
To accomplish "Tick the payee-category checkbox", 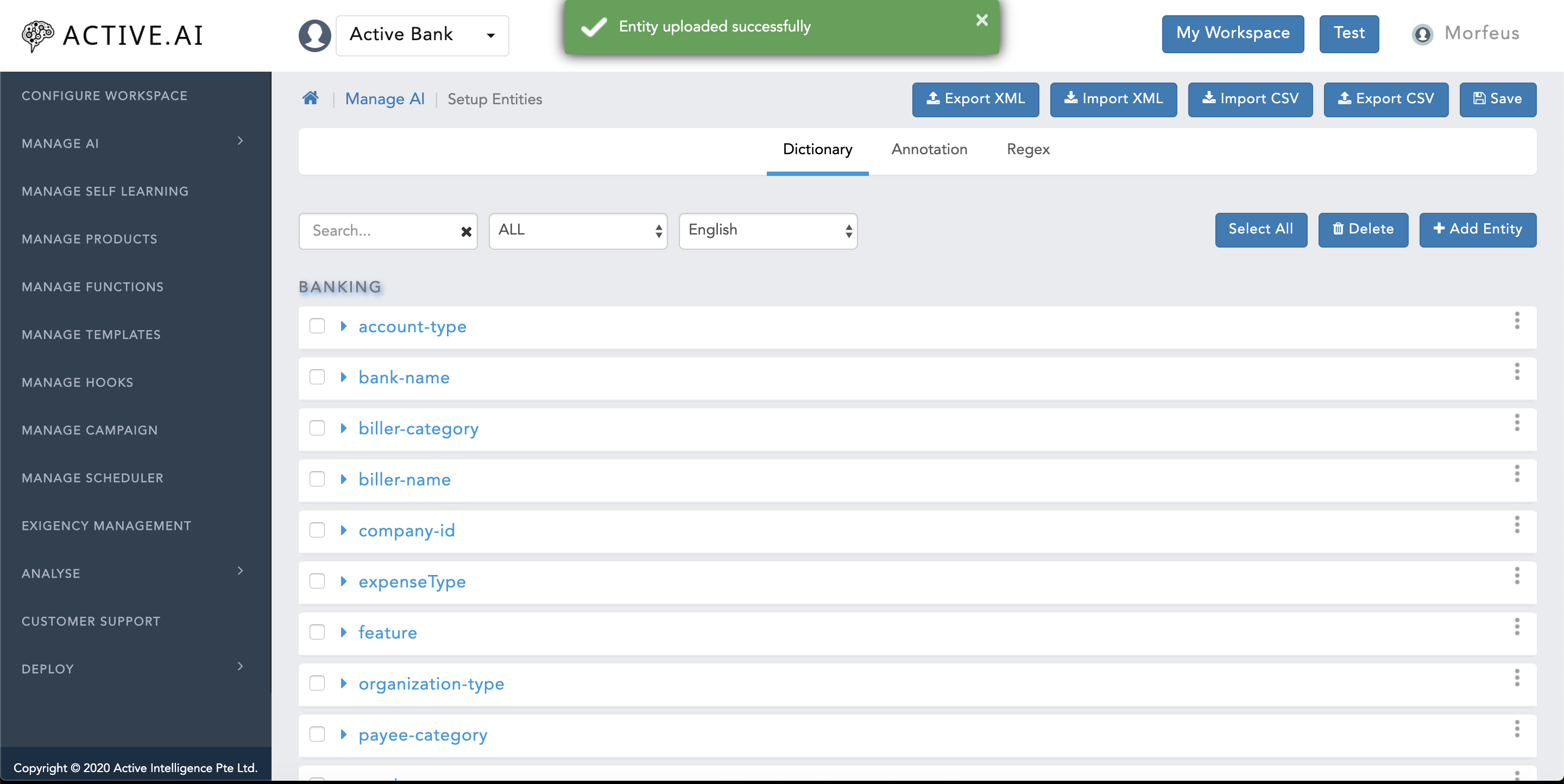I will [317, 734].
